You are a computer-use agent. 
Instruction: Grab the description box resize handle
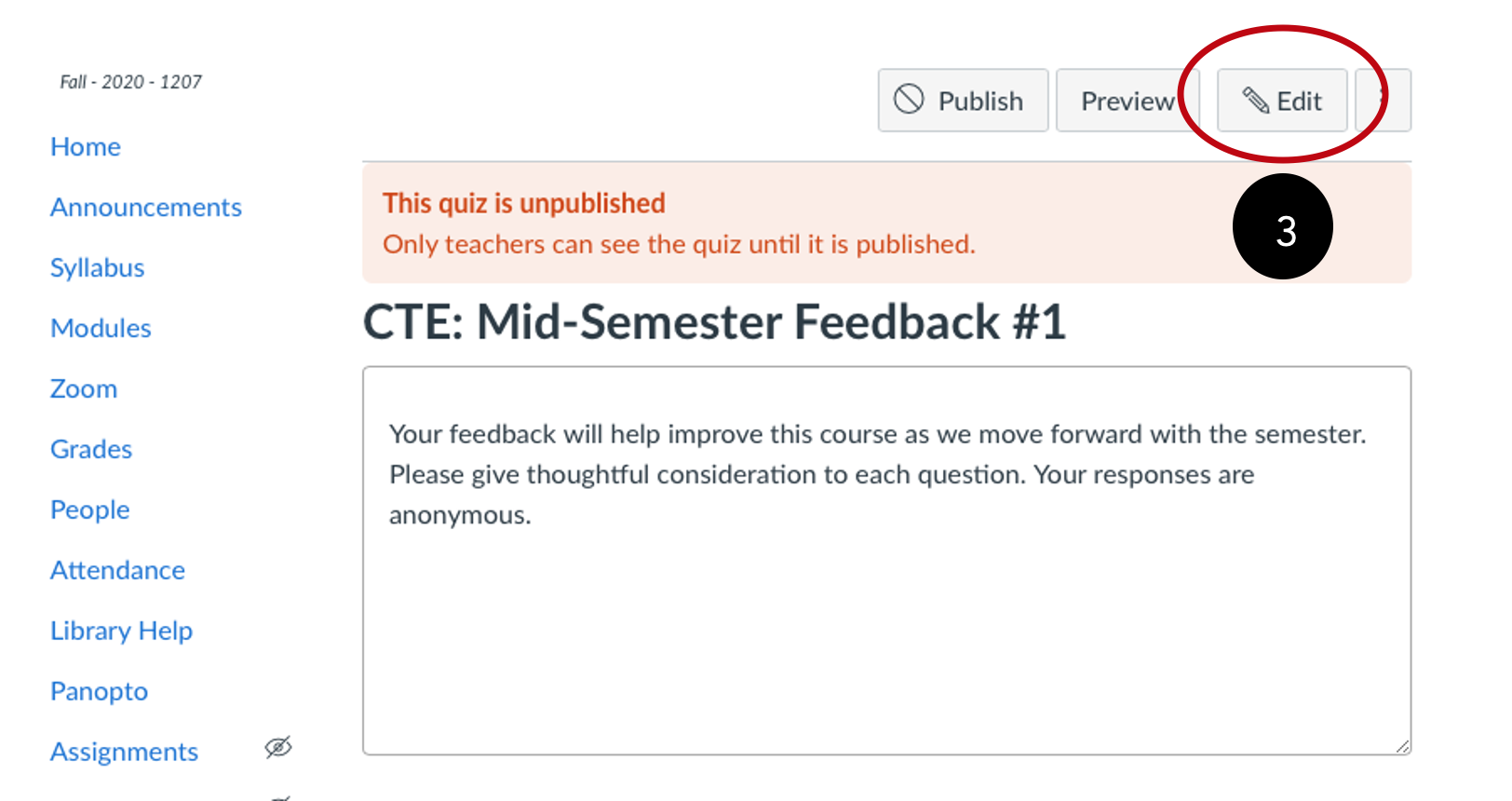point(1402,745)
